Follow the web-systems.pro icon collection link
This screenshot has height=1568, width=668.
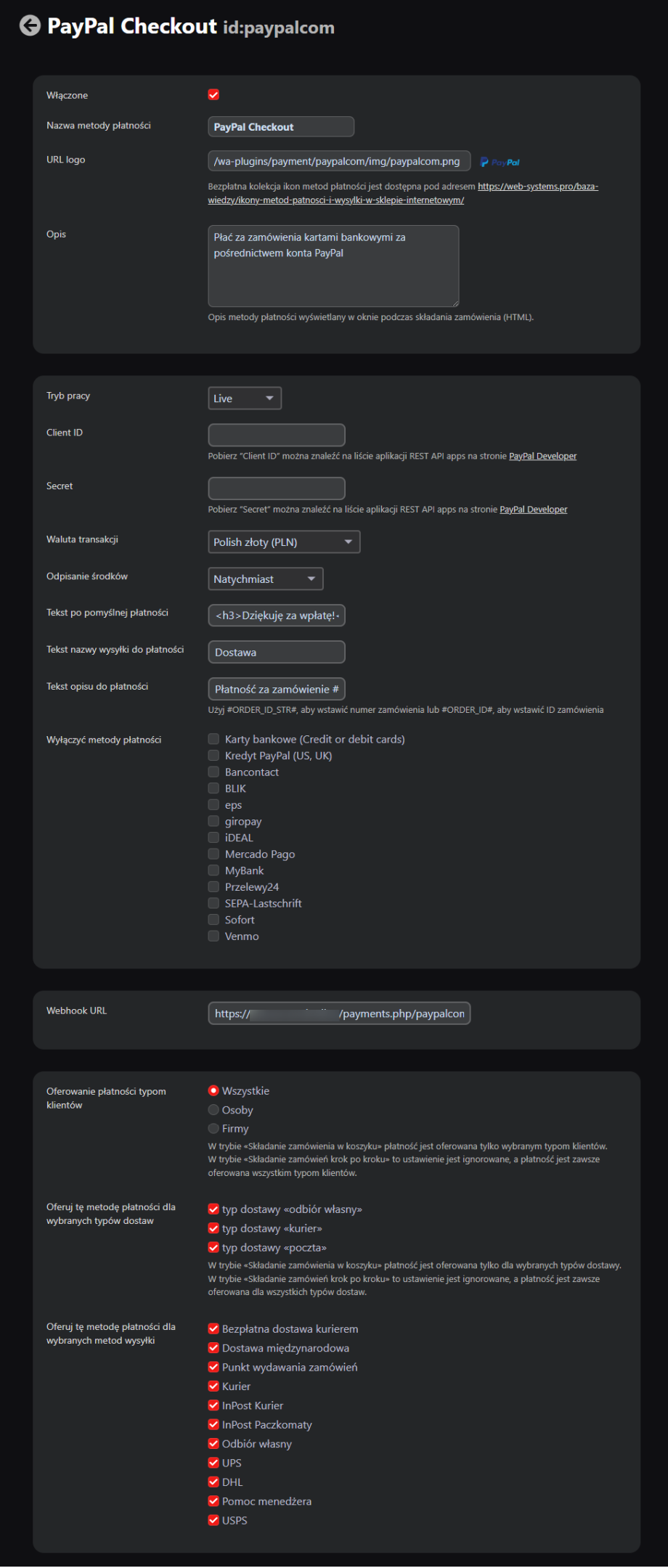pyautogui.click(x=537, y=187)
